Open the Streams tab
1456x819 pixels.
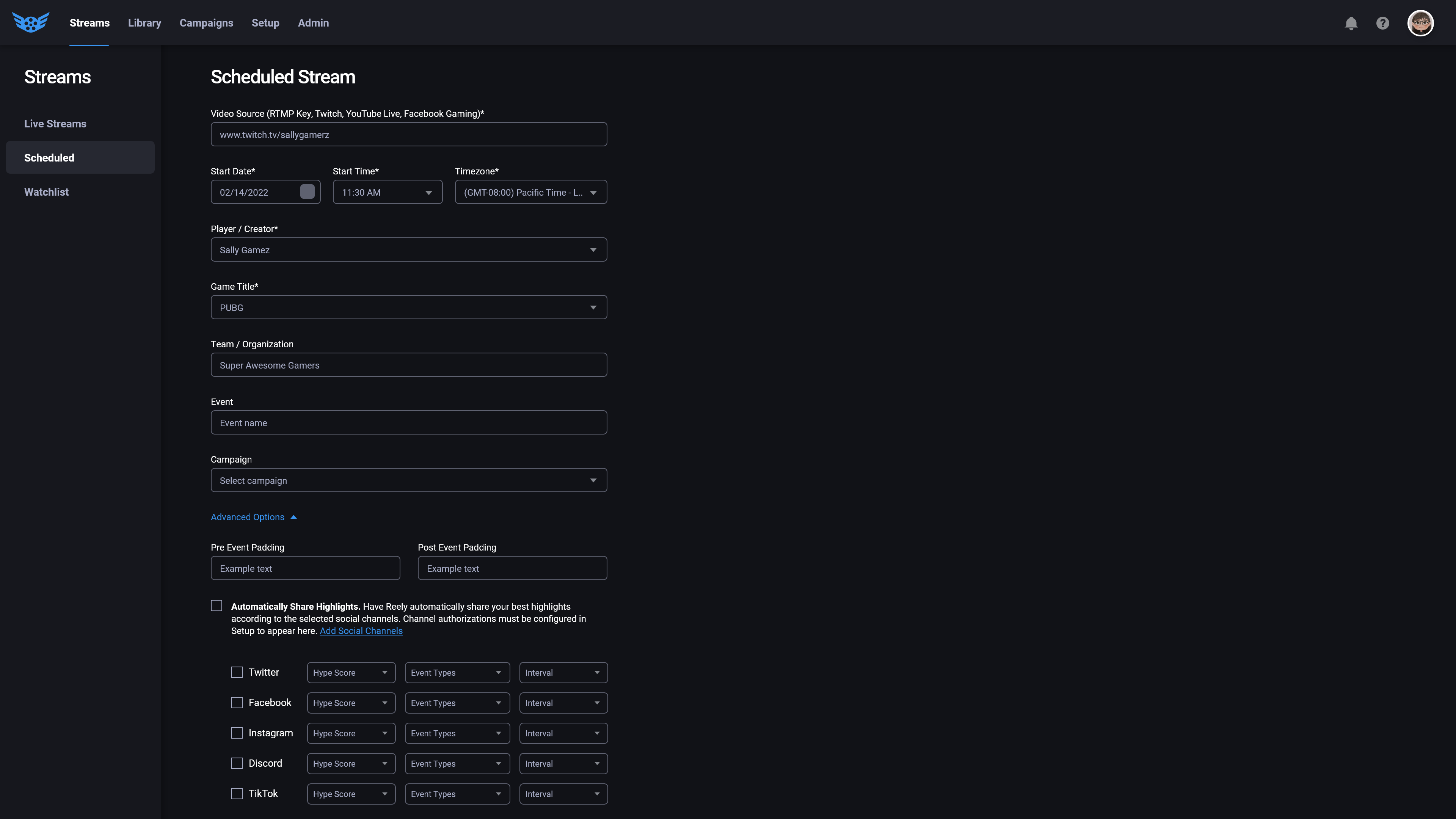(x=89, y=23)
